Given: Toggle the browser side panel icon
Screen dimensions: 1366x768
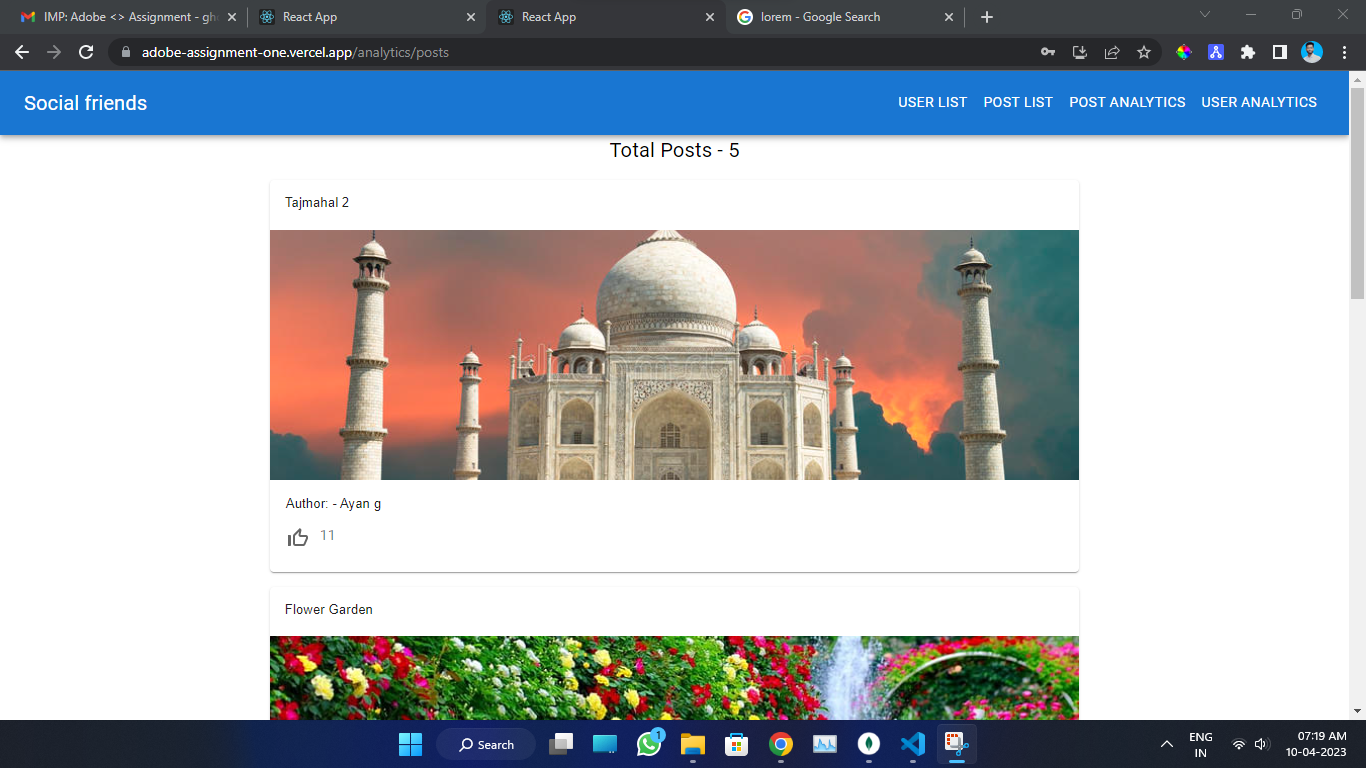Looking at the screenshot, I should click(x=1280, y=52).
